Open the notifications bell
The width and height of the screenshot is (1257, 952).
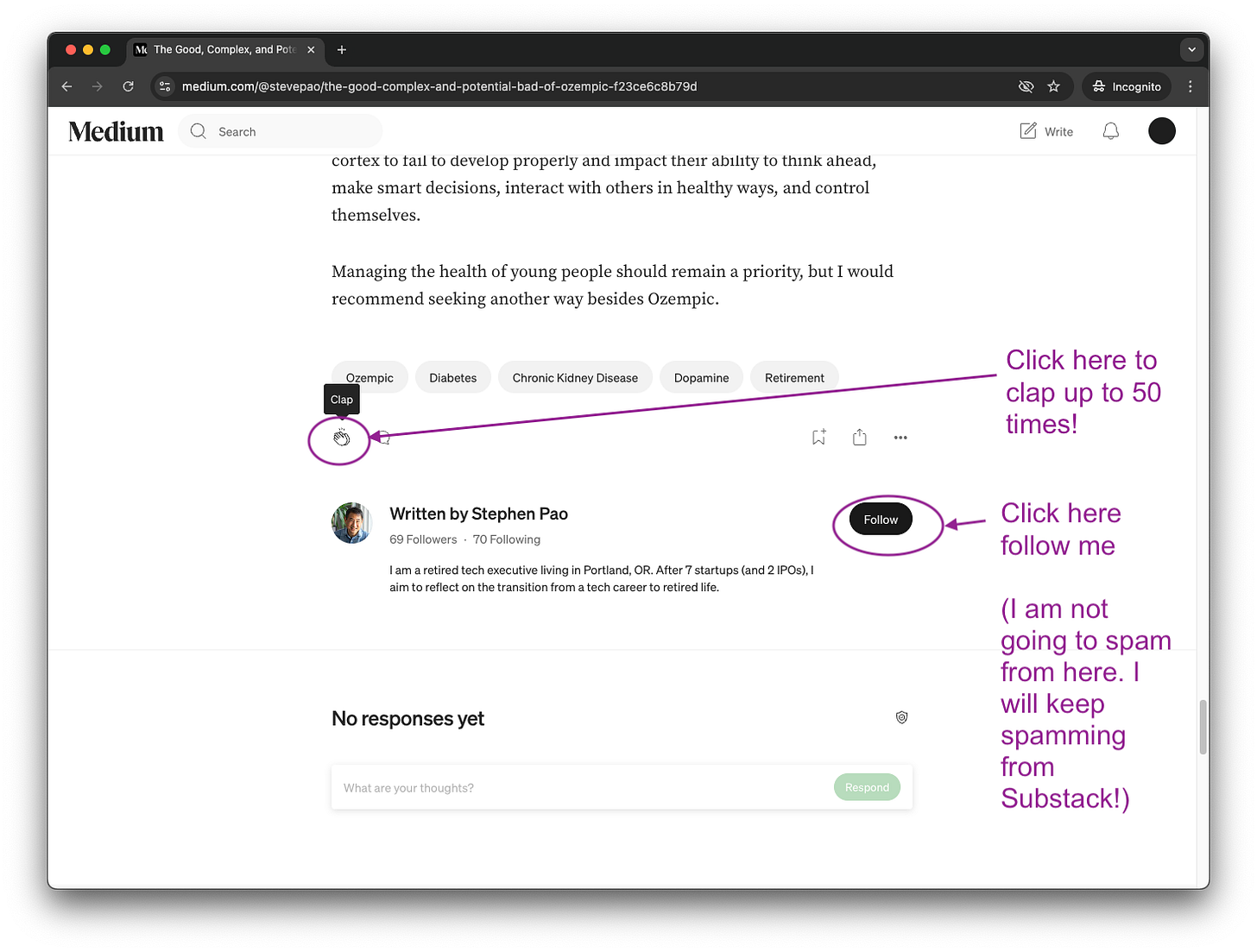coord(1111,131)
